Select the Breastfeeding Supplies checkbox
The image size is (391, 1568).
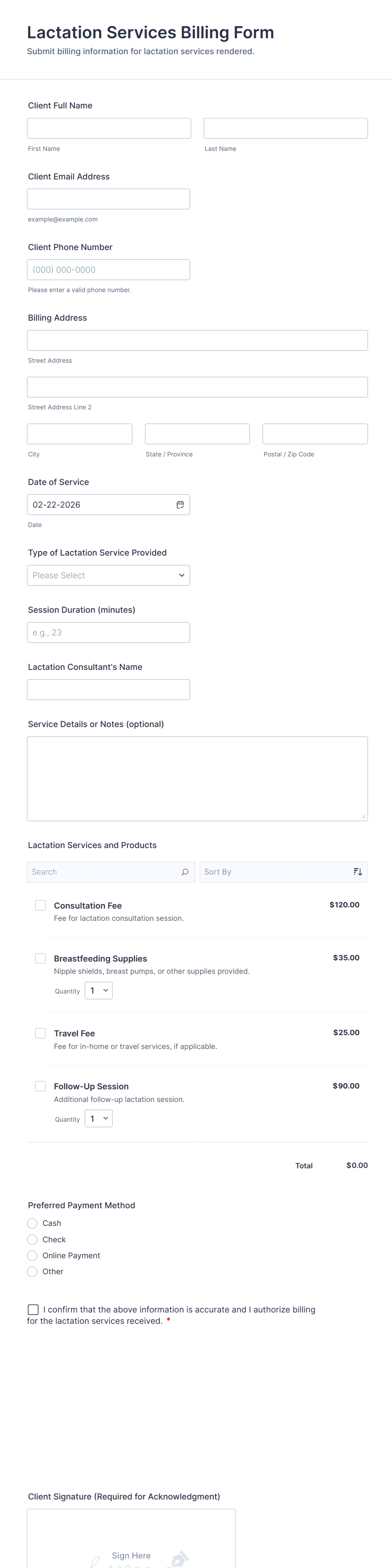click(41, 958)
